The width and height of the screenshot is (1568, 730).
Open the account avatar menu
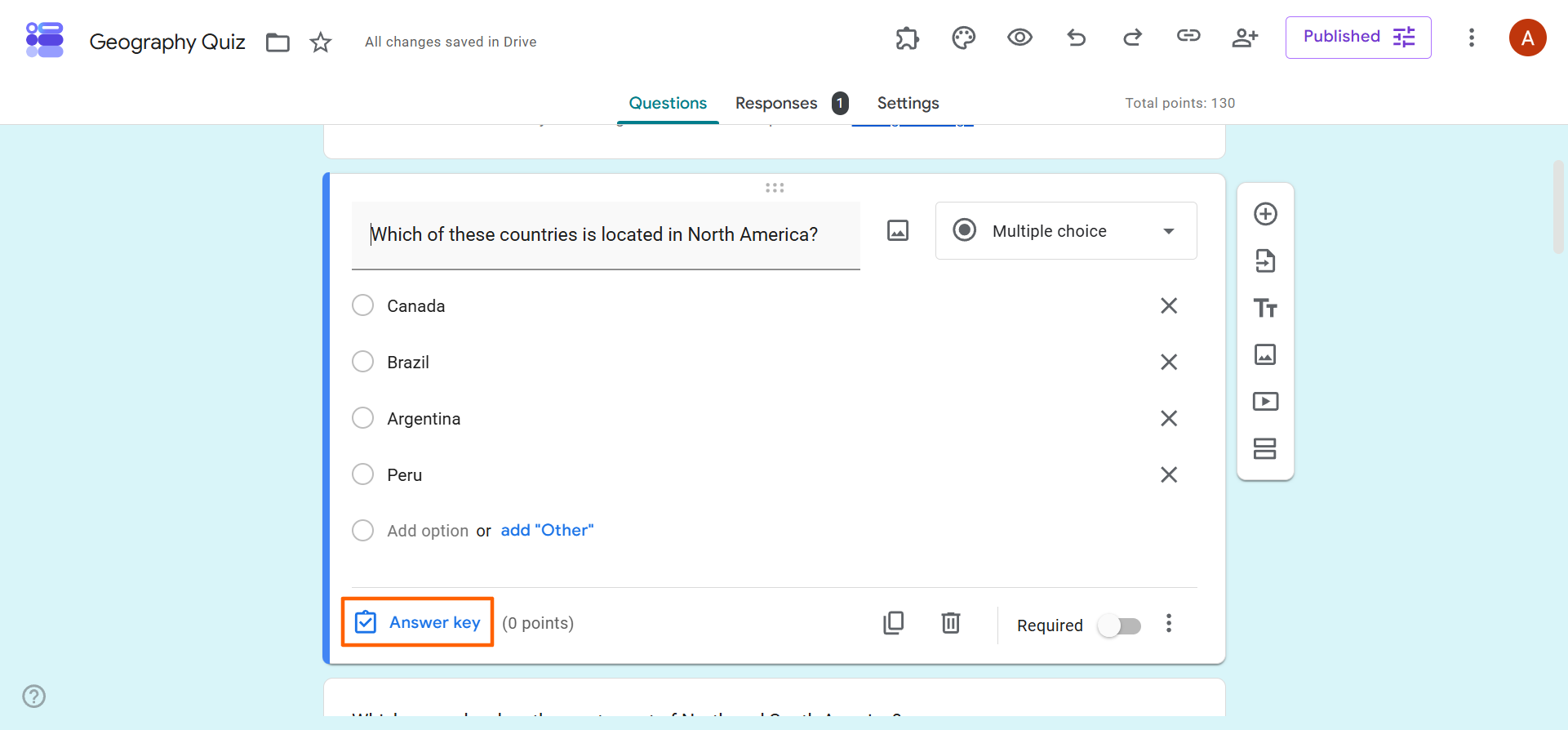tap(1527, 38)
